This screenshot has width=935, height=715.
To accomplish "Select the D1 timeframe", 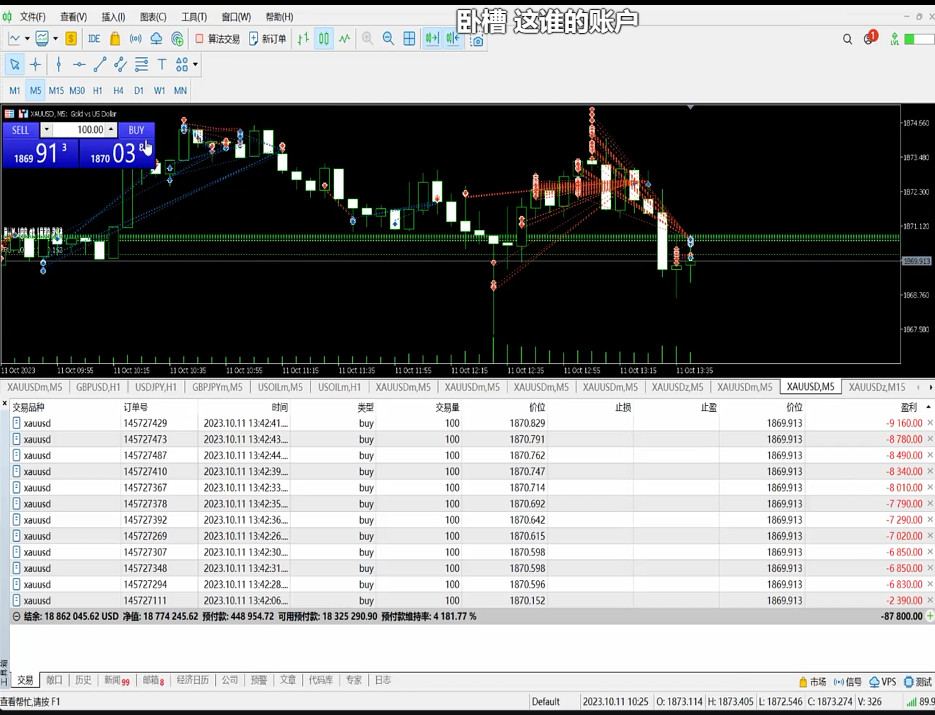I will coord(139,91).
